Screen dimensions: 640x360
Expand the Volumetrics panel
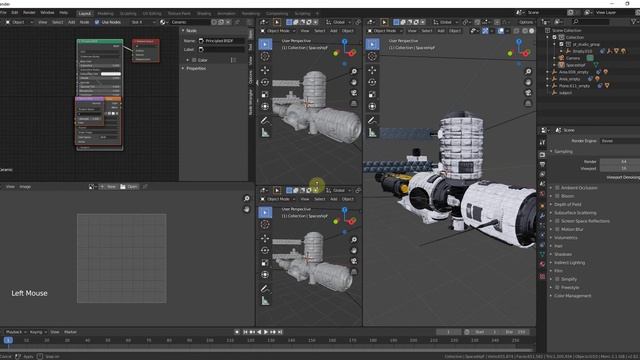(x=566, y=238)
